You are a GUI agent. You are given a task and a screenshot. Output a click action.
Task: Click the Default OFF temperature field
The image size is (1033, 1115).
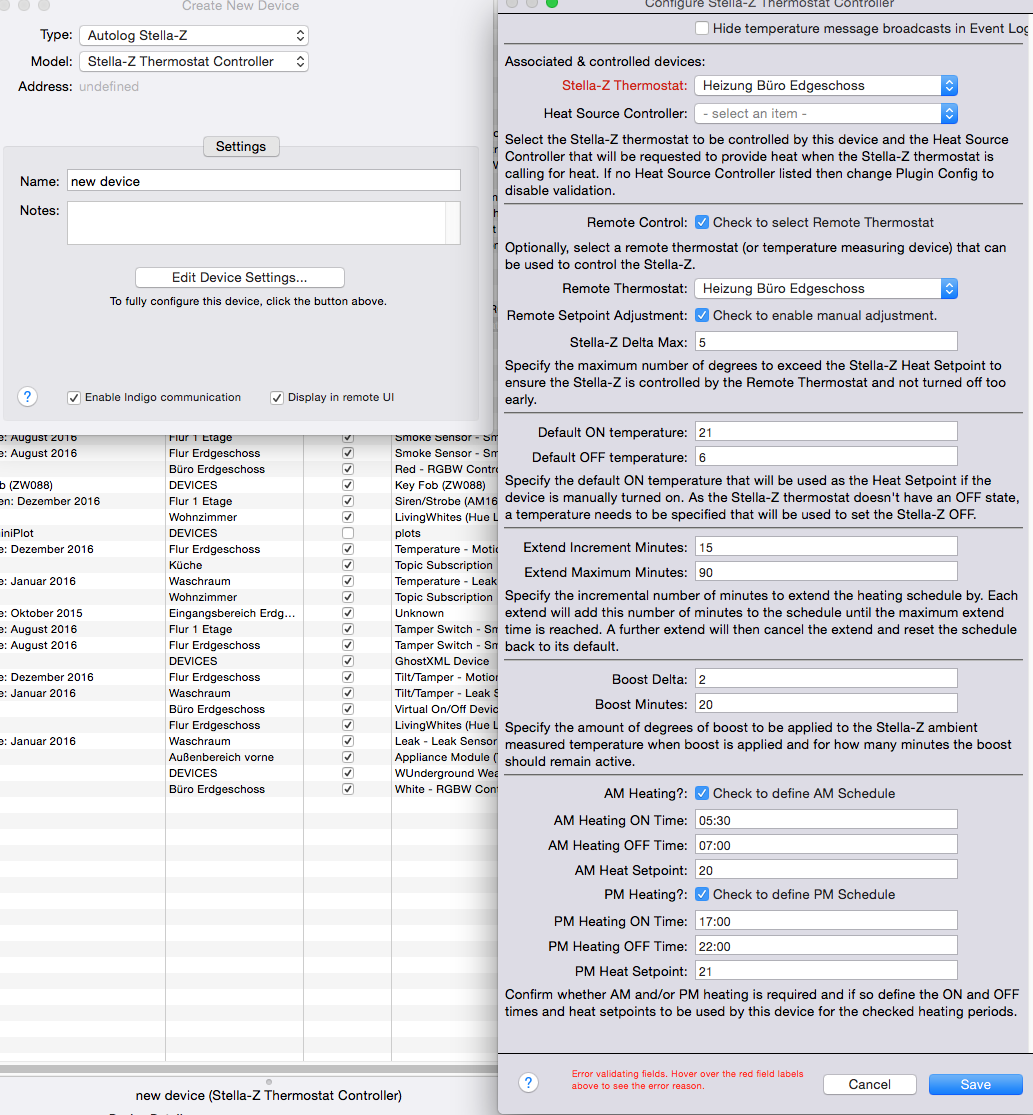[826, 457]
